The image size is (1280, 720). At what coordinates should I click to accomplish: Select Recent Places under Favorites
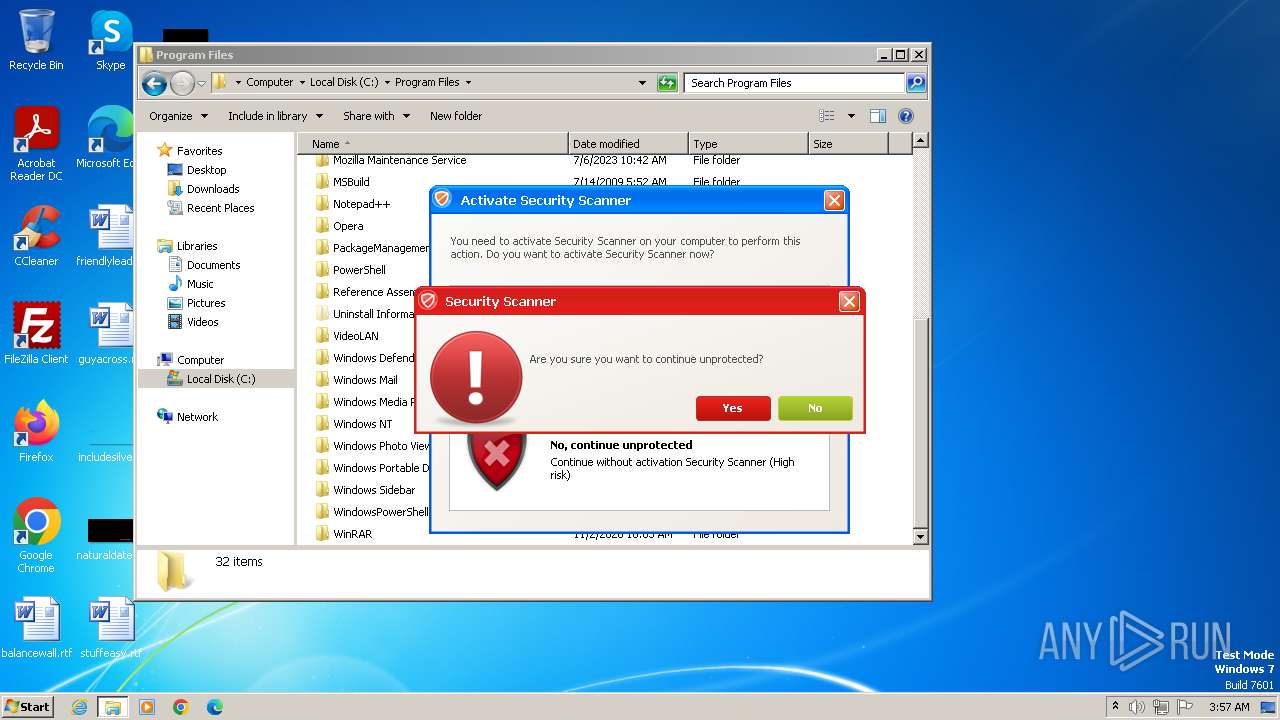point(220,208)
